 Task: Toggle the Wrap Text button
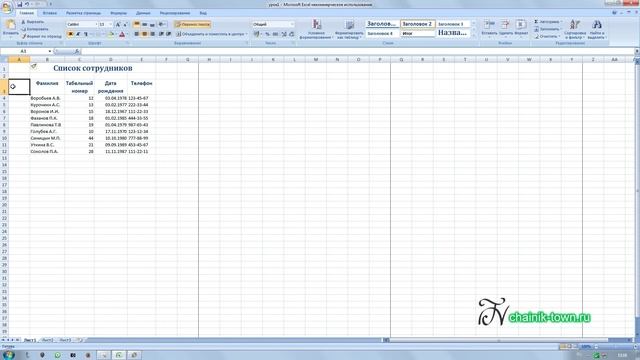193,24
